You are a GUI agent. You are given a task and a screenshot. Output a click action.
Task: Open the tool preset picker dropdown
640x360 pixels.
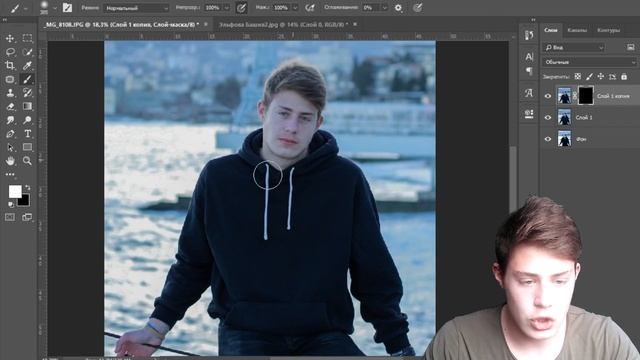(25, 8)
